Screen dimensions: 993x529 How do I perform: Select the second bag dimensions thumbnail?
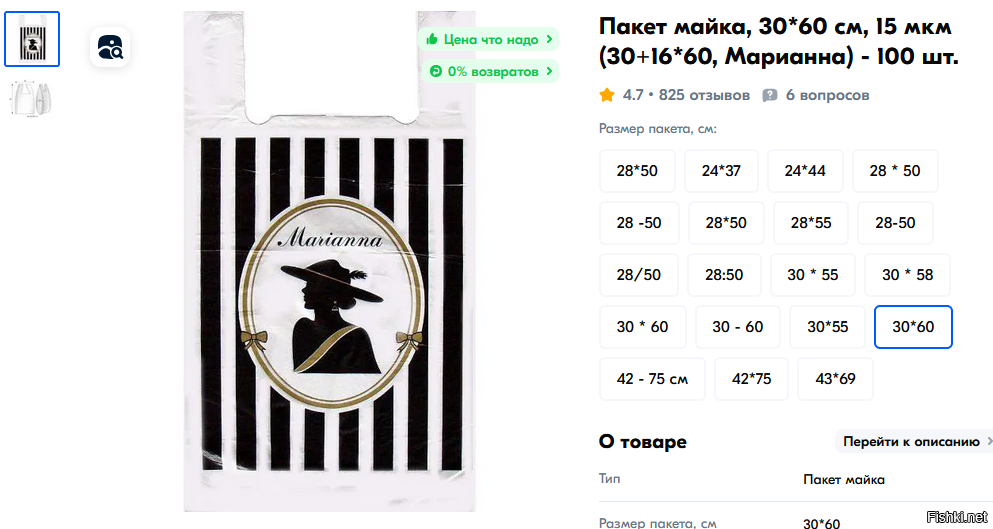pos(32,98)
